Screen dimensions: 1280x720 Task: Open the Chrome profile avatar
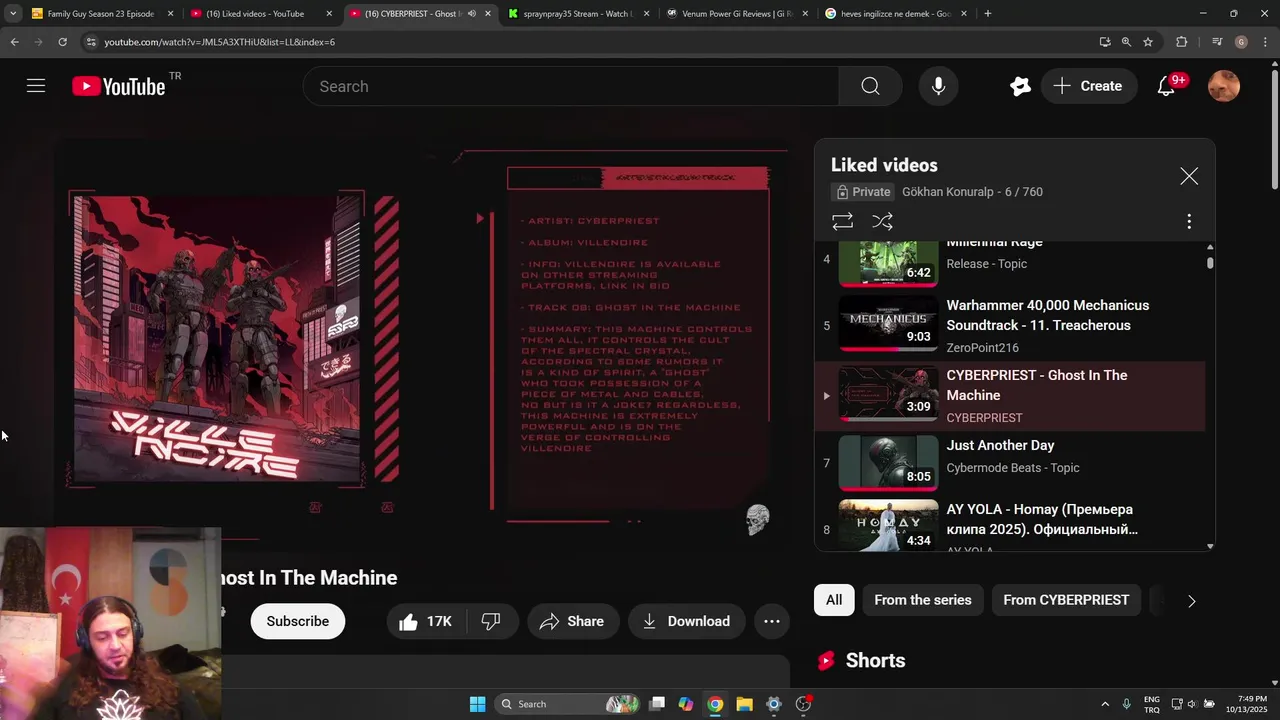pos(1241,42)
